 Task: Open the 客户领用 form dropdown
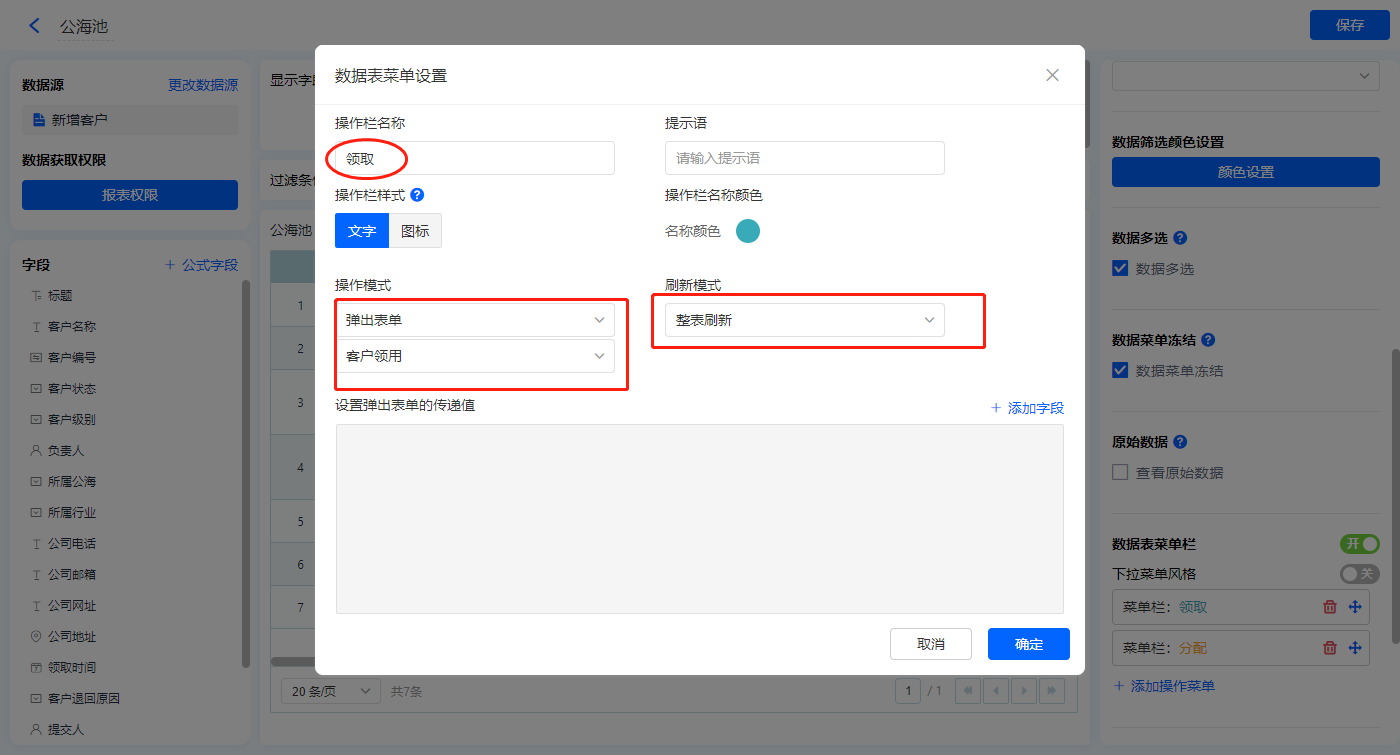point(475,356)
